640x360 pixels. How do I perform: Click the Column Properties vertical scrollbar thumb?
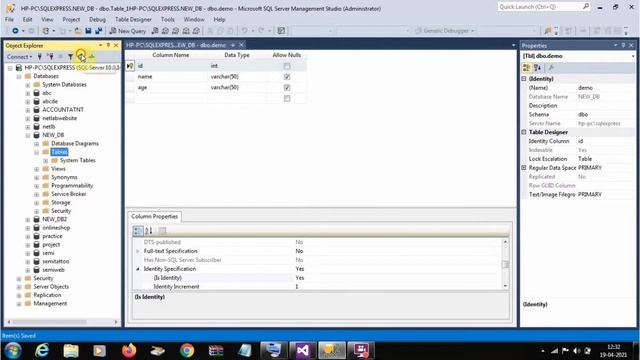coord(505,264)
